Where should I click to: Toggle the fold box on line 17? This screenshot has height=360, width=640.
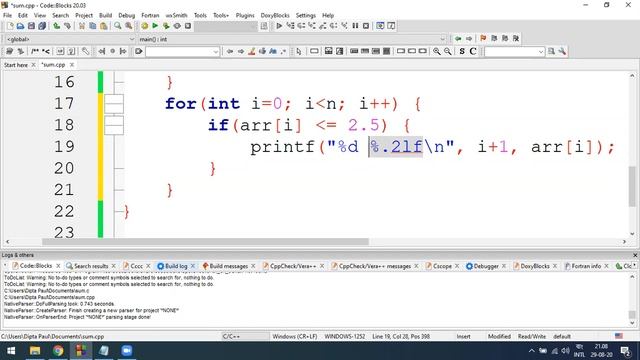114,104
